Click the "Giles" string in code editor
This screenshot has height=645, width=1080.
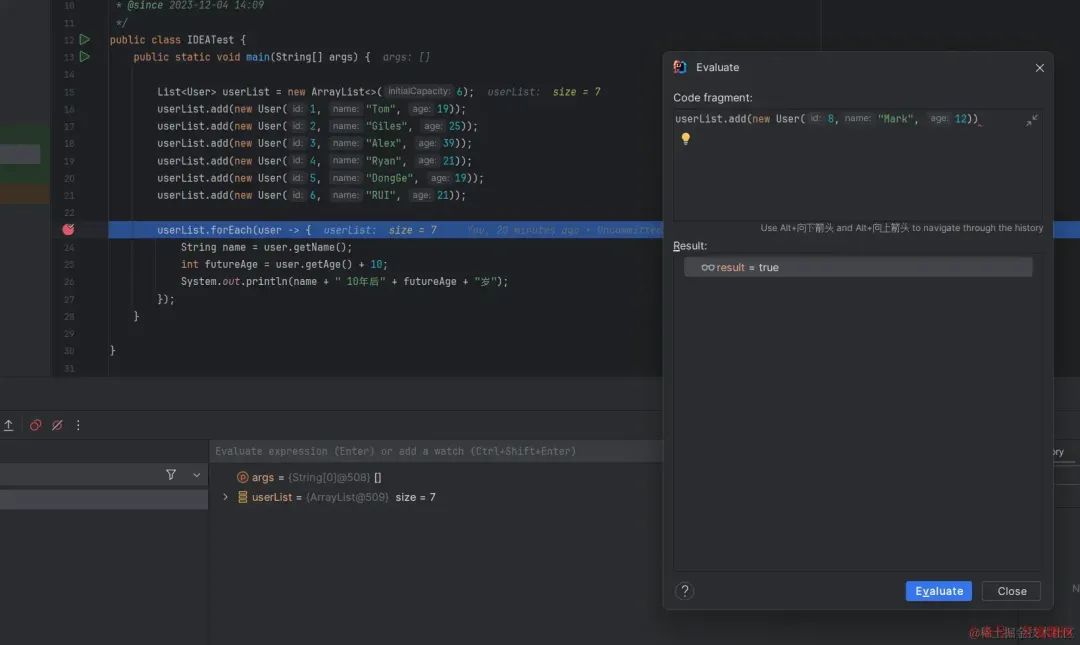click(x=388, y=126)
